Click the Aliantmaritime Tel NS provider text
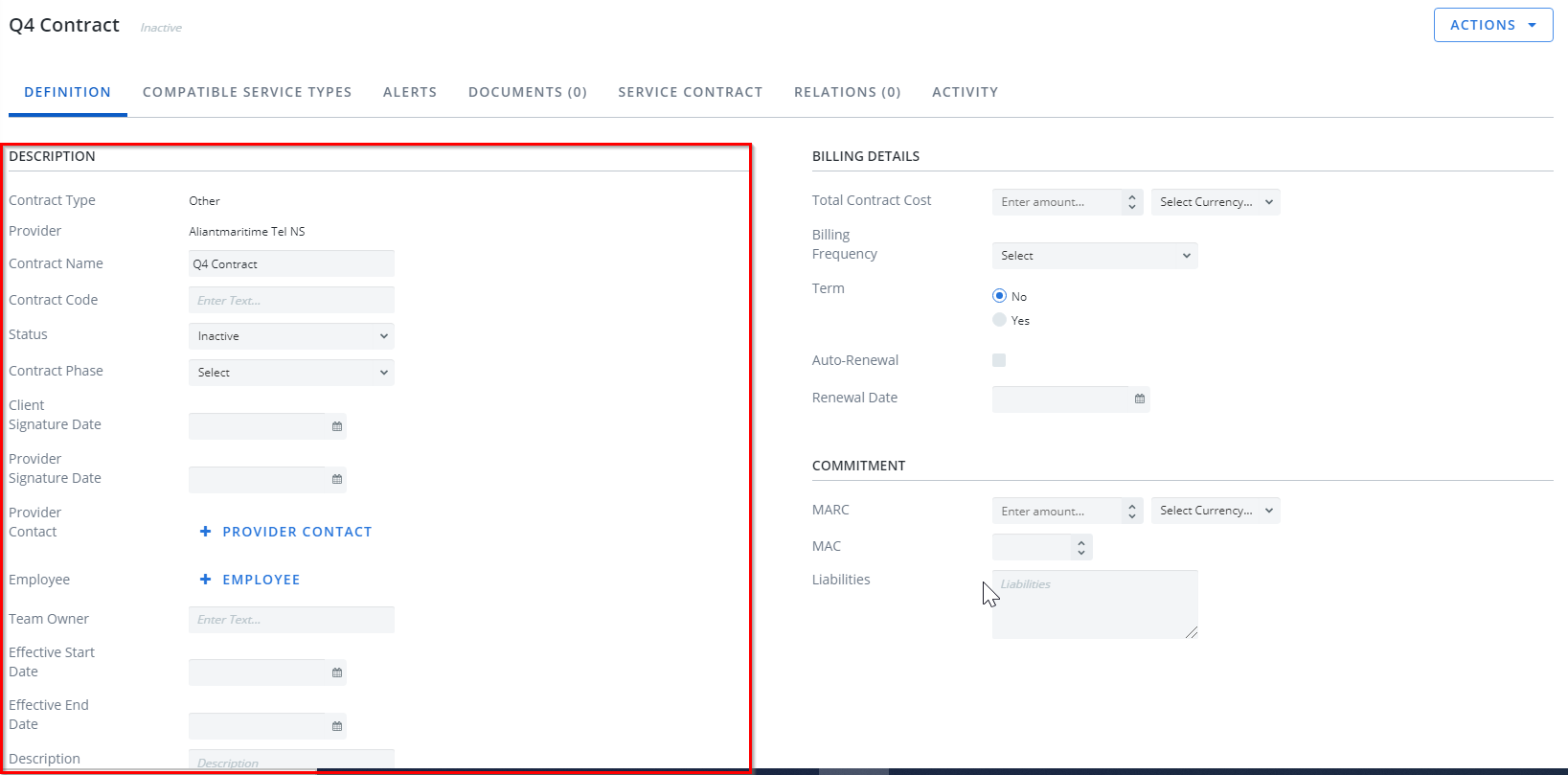The width and height of the screenshot is (1568, 775). coord(247,232)
